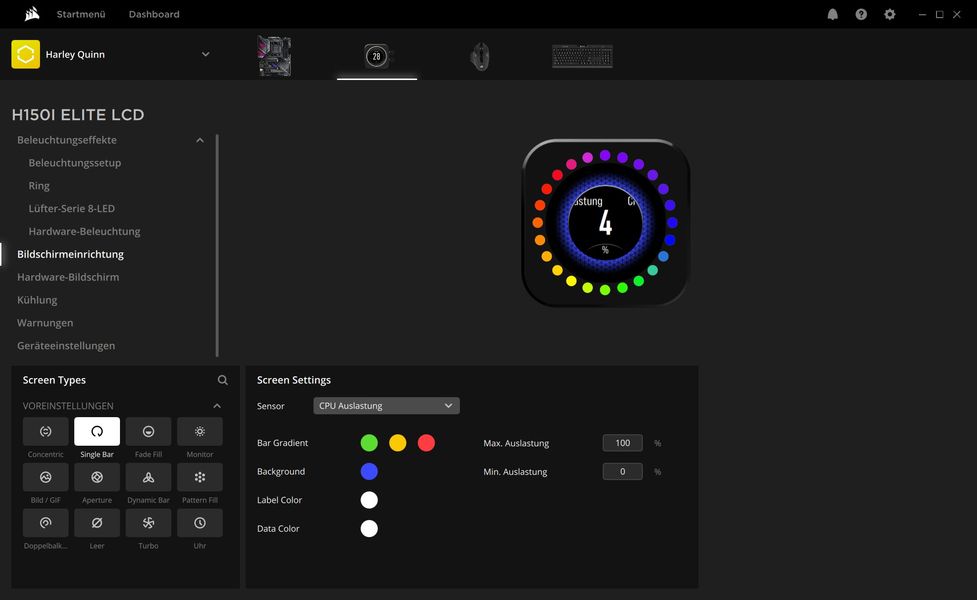The height and width of the screenshot is (600, 977).
Task: Open Hardware-Beleuchtung entry
Action: pos(84,231)
